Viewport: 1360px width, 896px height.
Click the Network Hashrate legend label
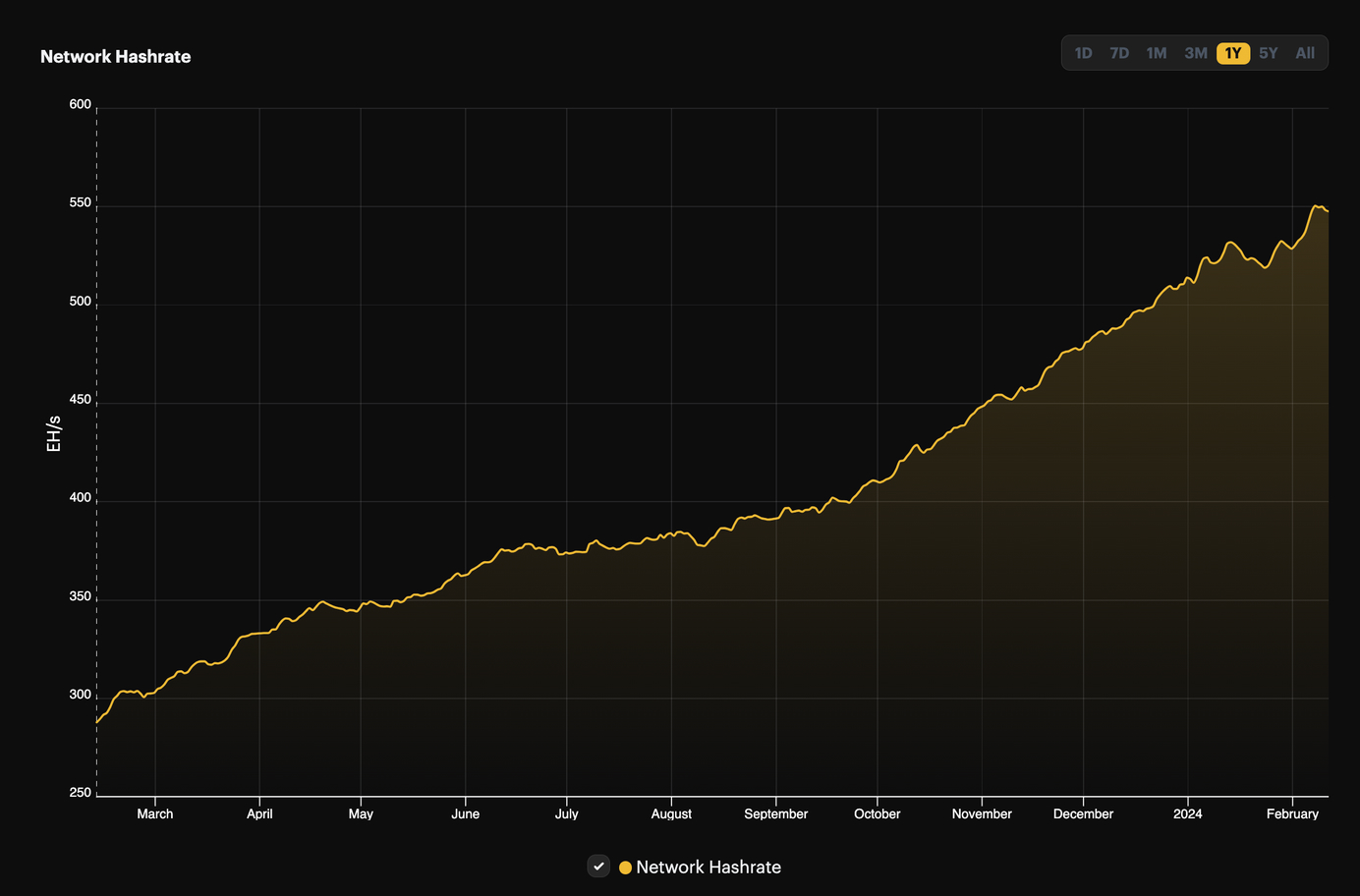[709, 867]
